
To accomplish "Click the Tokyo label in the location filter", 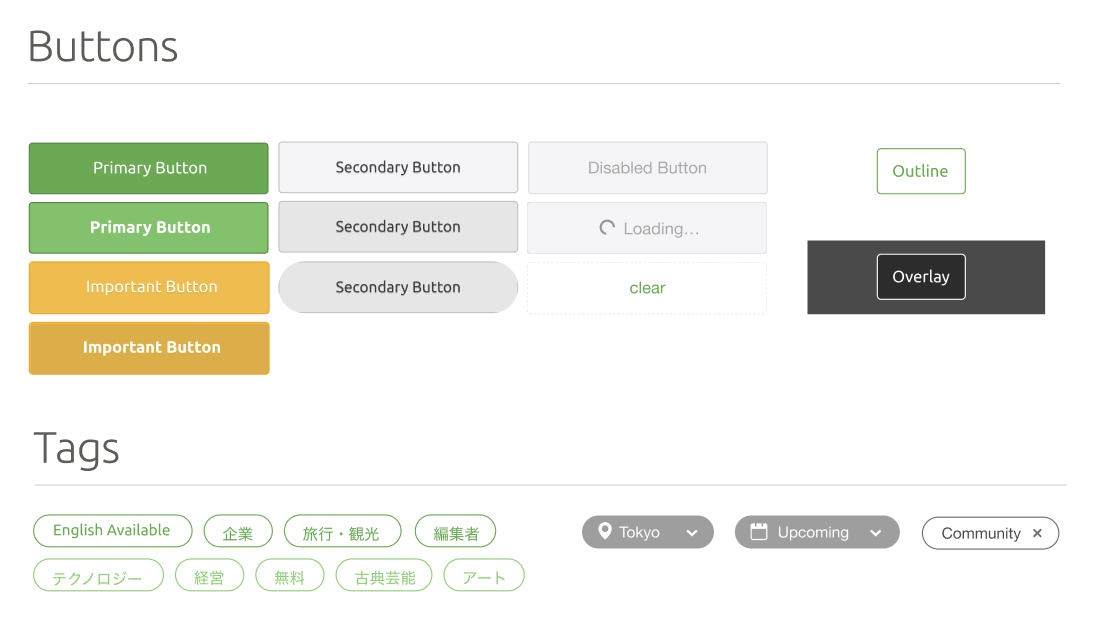I will point(639,532).
